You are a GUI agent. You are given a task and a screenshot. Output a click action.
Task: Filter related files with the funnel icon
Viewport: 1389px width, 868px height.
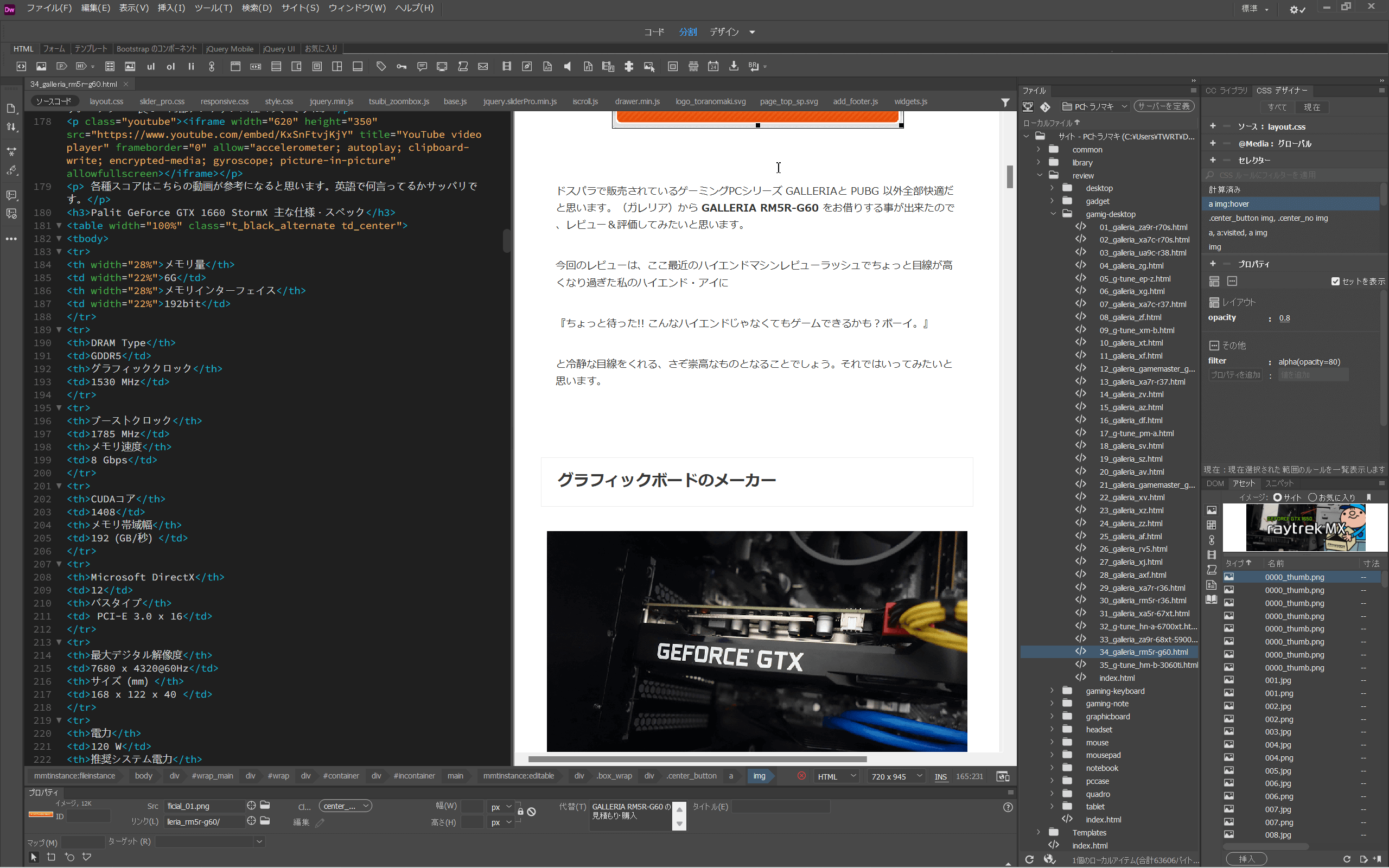click(1005, 102)
